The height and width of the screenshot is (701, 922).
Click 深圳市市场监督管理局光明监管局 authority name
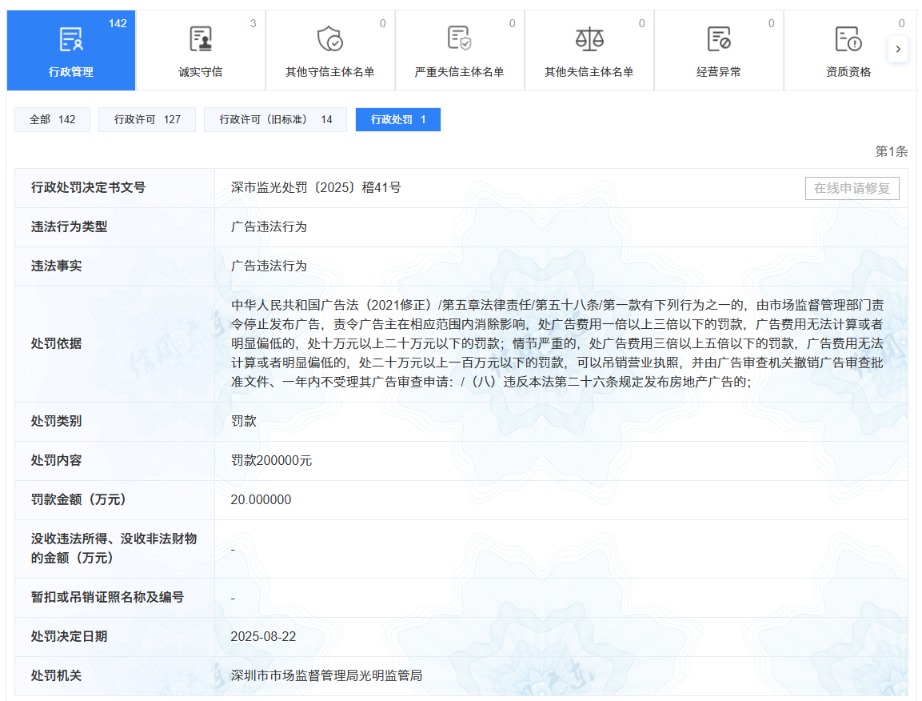click(326, 676)
